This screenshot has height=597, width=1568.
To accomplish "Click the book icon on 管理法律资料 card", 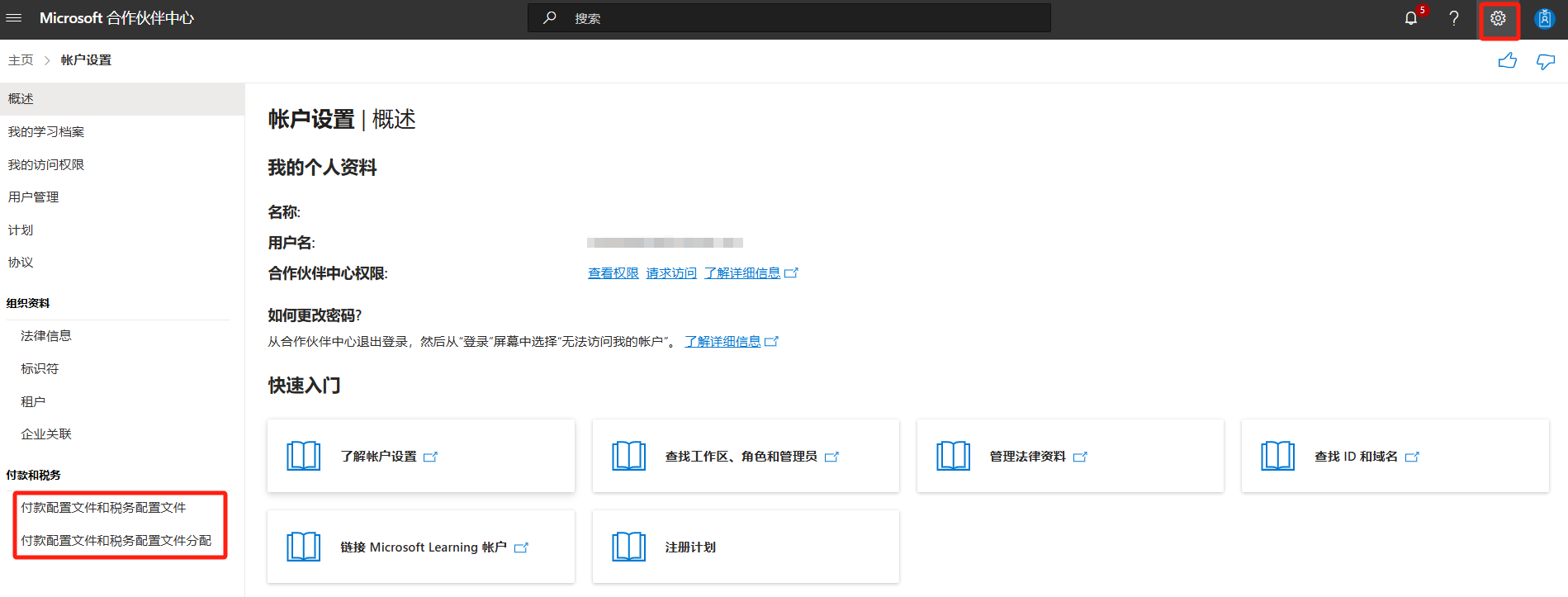I will tap(954, 456).
